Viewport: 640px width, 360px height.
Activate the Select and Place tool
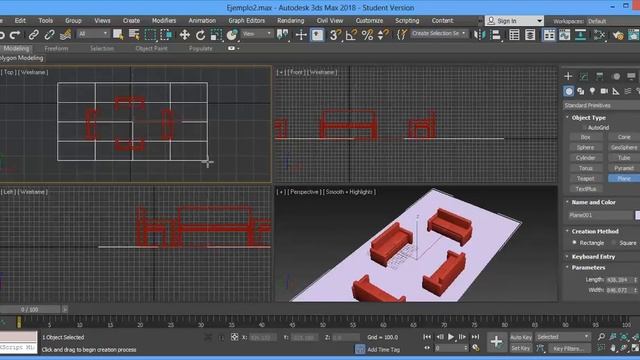click(x=232, y=35)
